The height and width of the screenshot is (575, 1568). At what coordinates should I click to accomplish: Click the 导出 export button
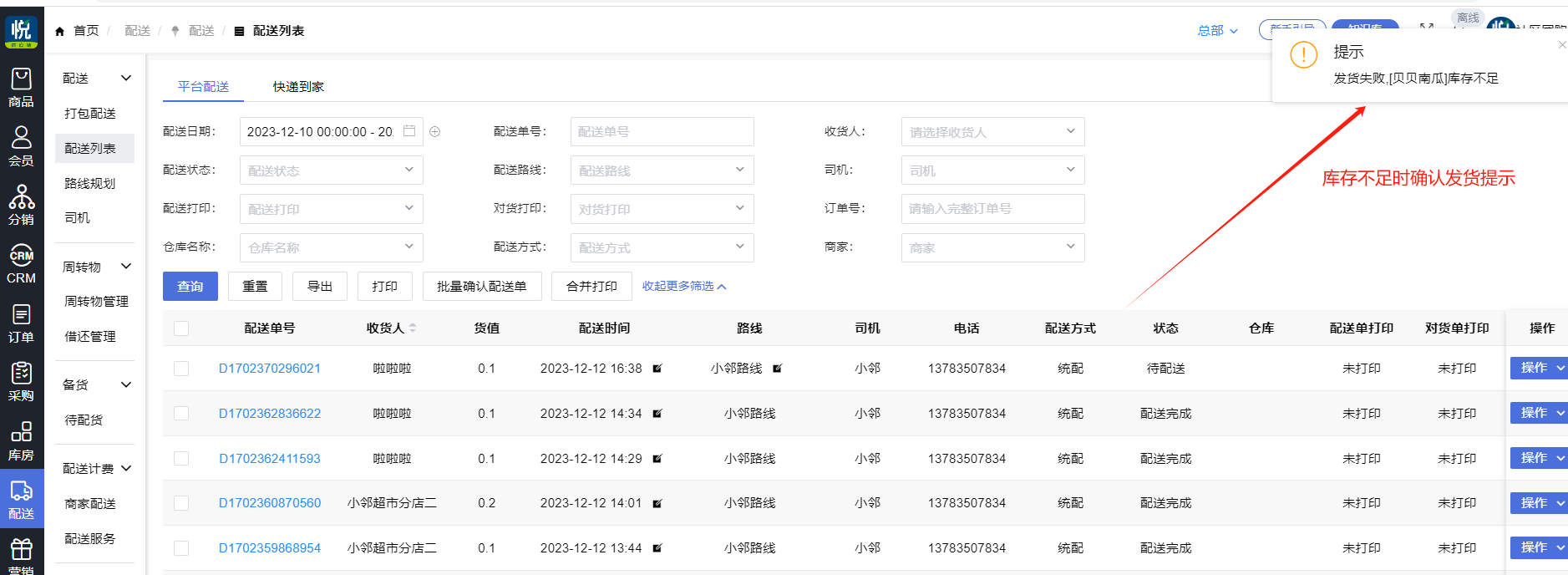(x=320, y=286)
